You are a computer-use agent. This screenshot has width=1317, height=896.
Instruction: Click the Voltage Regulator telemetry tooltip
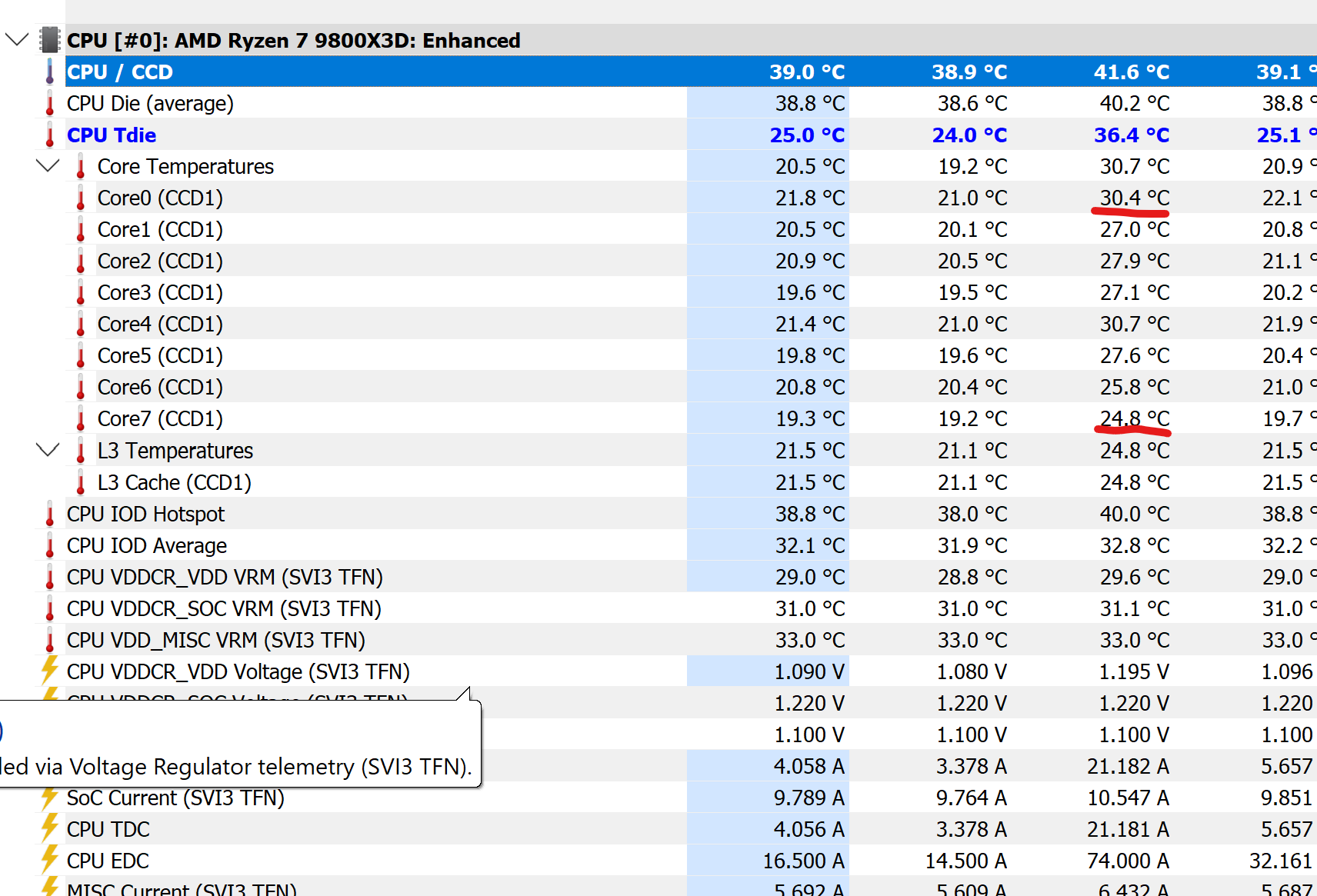[240, 744]
